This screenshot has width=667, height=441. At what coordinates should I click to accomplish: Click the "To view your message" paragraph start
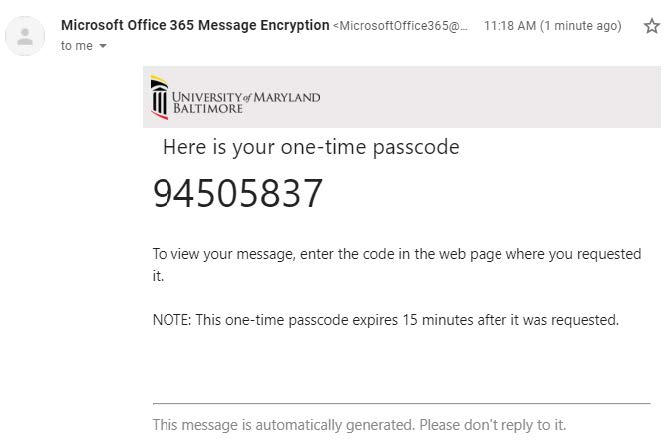click(x=200, y=254)
